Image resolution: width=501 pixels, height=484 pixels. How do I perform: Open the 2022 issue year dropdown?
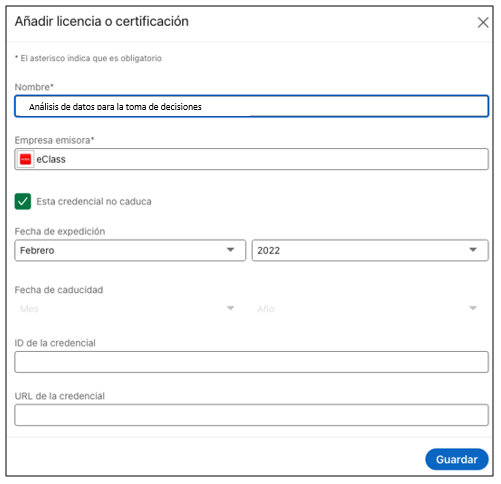[370, 250]
